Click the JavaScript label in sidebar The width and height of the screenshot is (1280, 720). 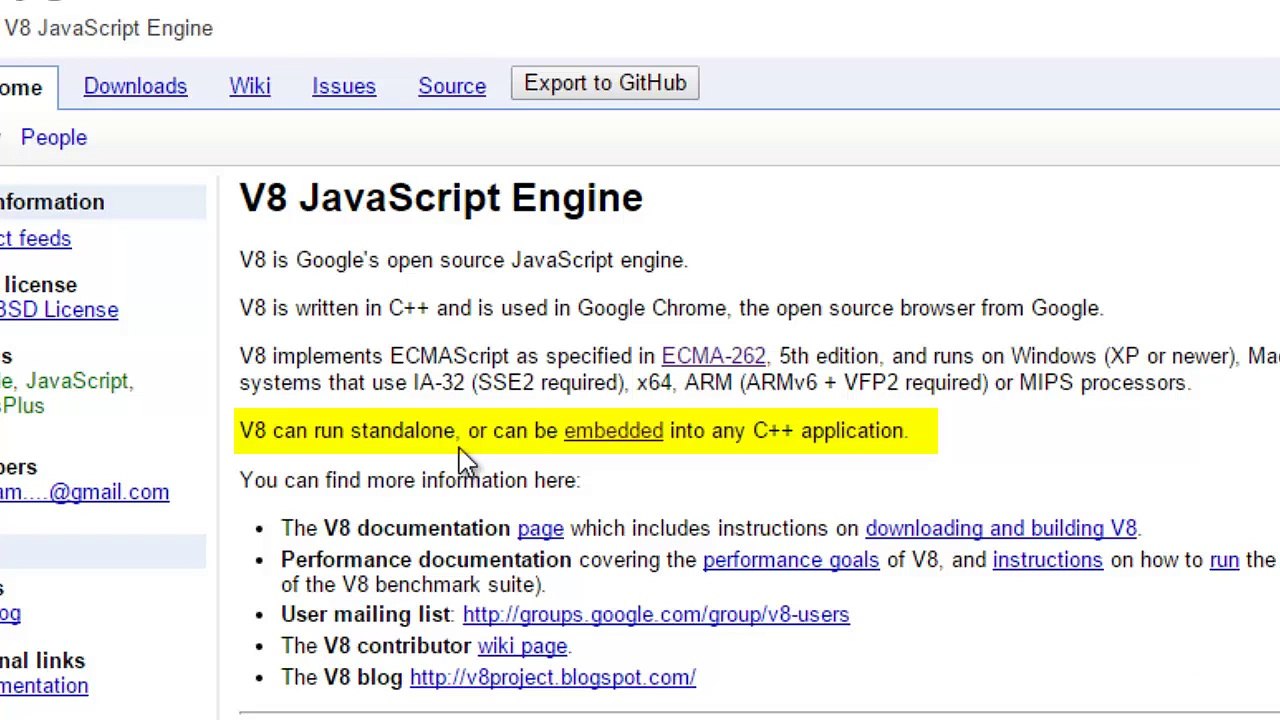tap(77, 381)
